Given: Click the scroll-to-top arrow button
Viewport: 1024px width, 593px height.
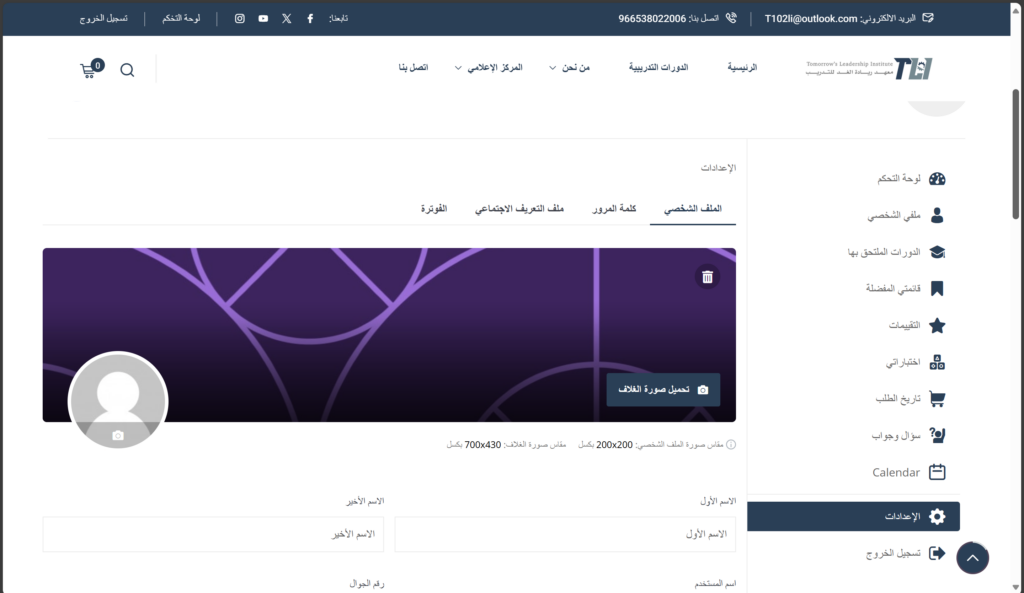Looking at the screenshot, I should 972,558.
